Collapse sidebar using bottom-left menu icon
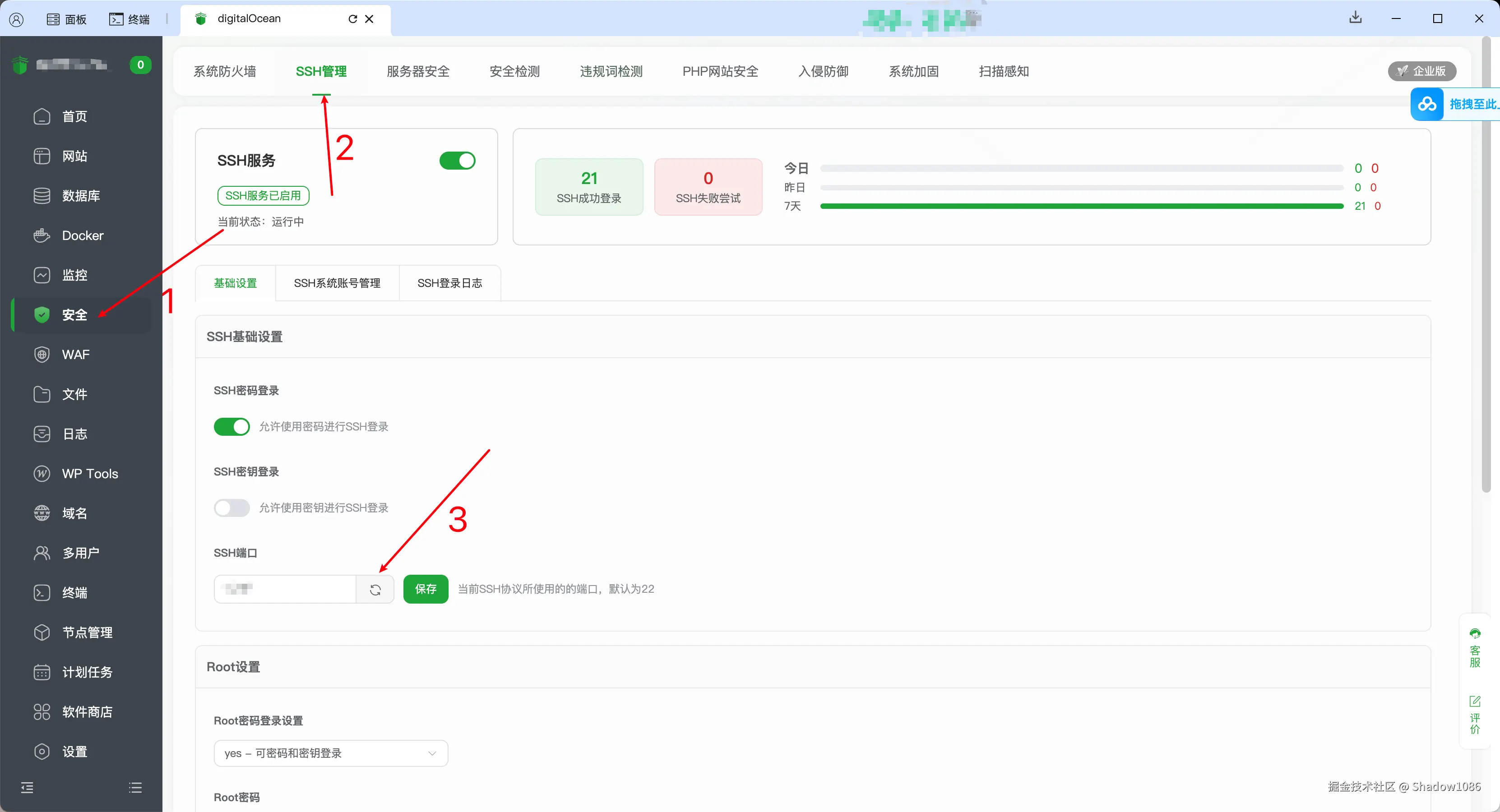 click(28, 788)
